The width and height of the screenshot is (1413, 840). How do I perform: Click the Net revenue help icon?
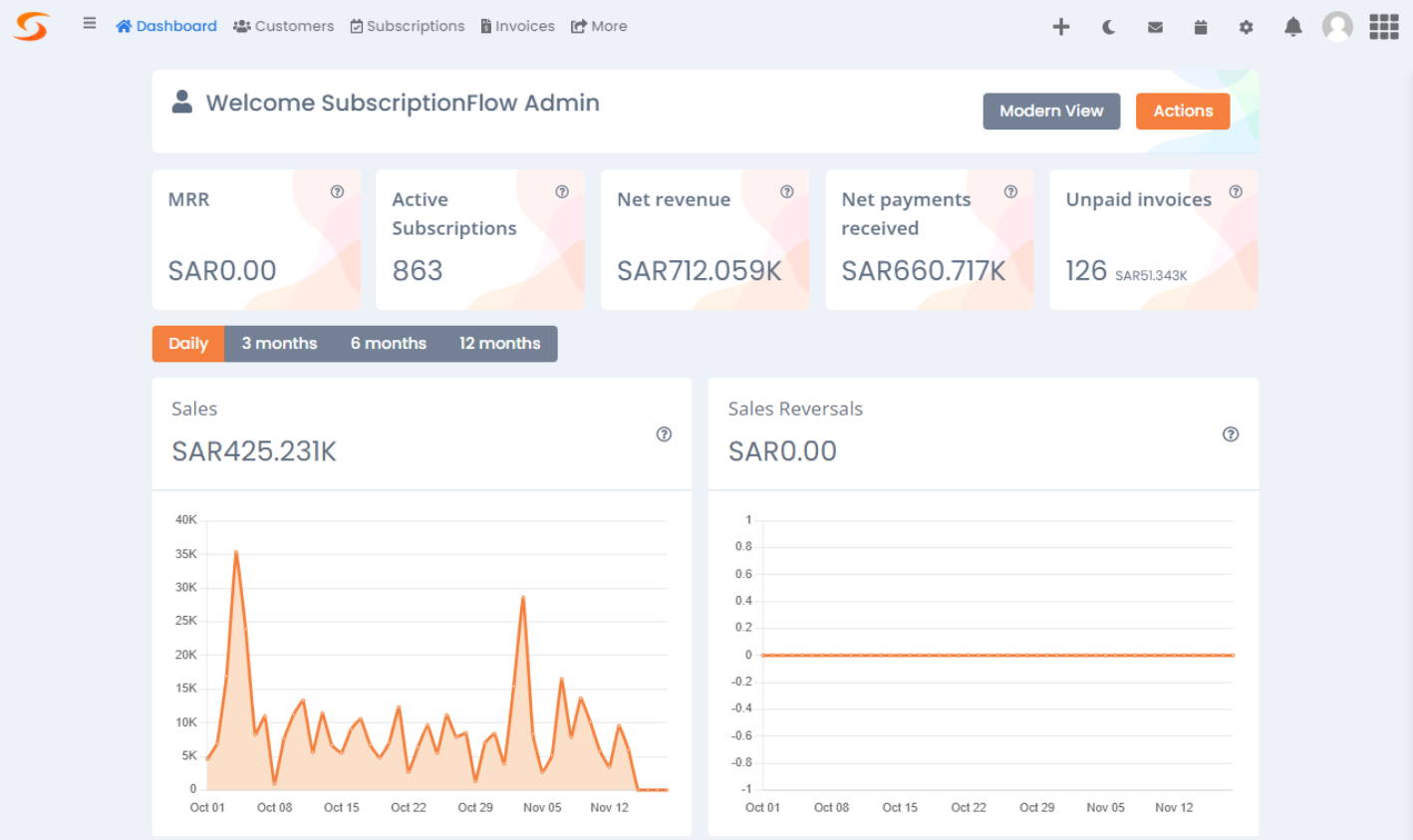(787, 192)
